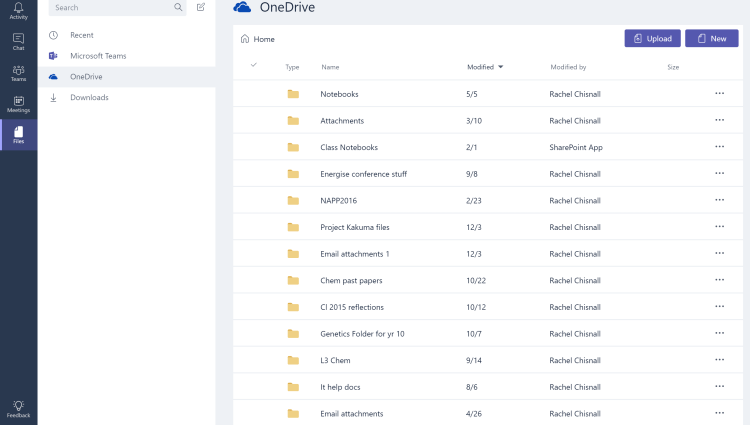This screenshot has width=750, height=425.
Task: Open the Downloads section
Action: pyautogui.click(x=89, y=97)
